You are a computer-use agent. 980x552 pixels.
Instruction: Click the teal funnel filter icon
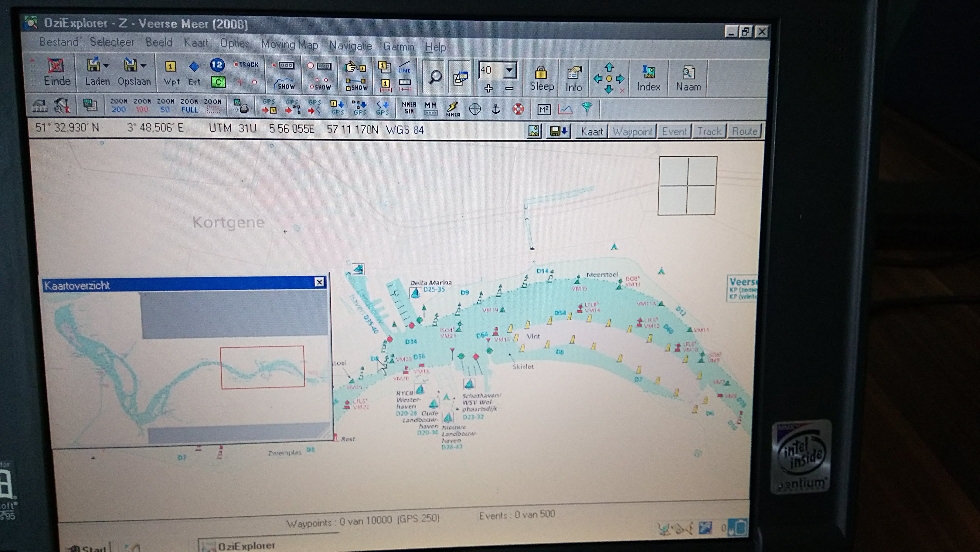pyautogui.click(x=586, y=109)
